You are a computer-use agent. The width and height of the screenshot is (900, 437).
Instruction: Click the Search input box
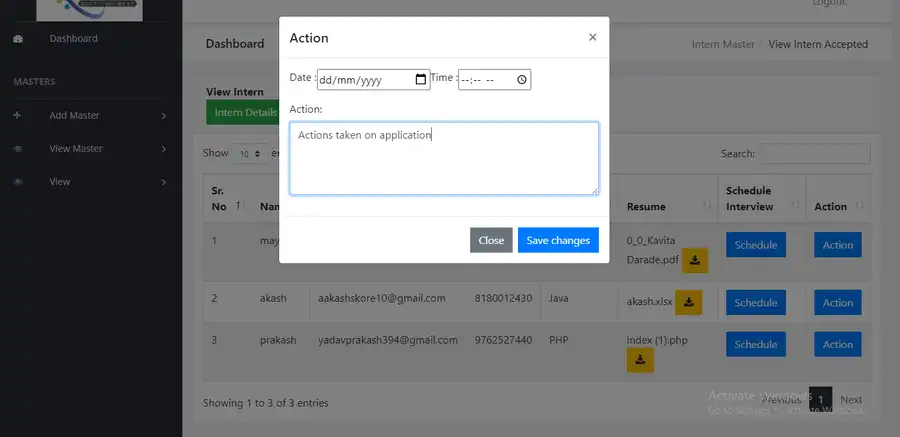coord(814,154)
